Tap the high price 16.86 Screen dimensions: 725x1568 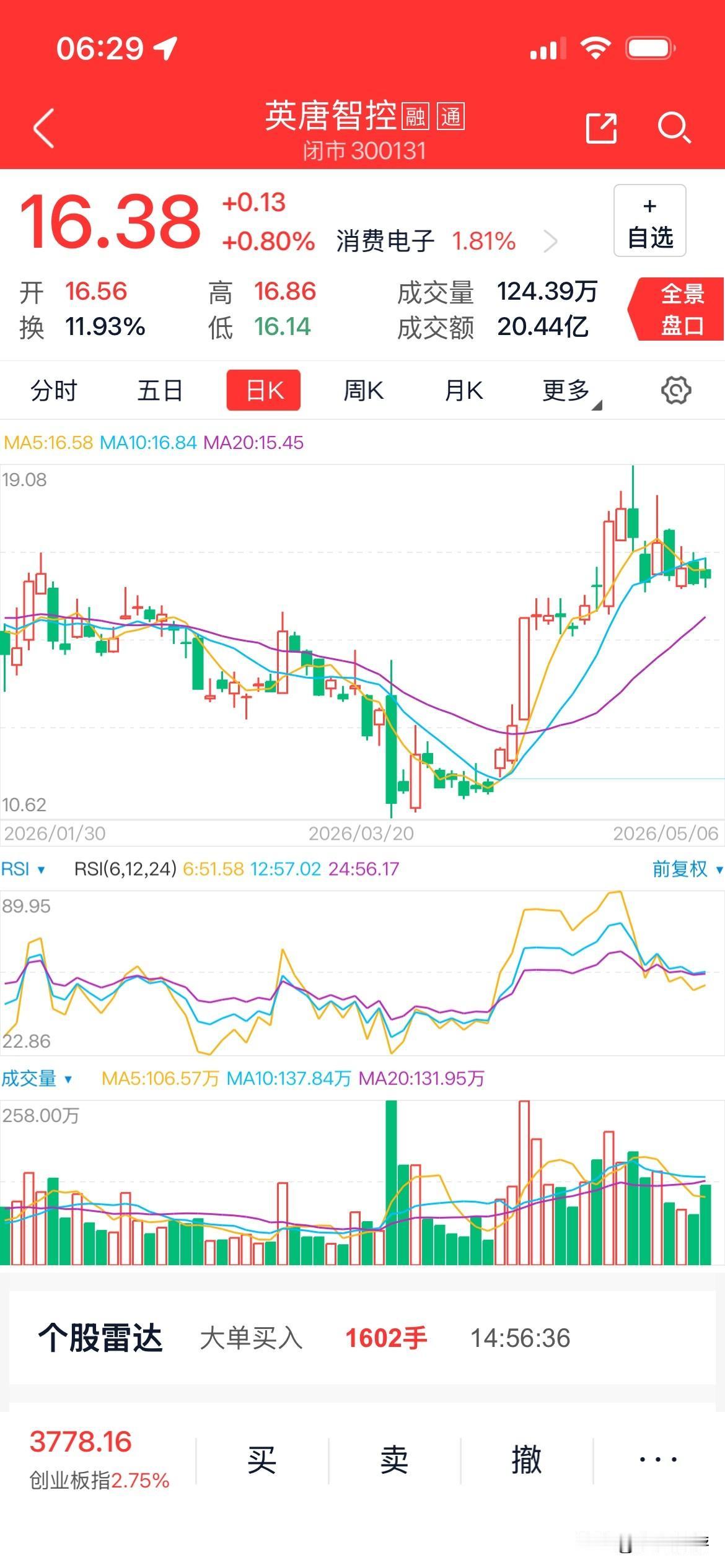285,291
